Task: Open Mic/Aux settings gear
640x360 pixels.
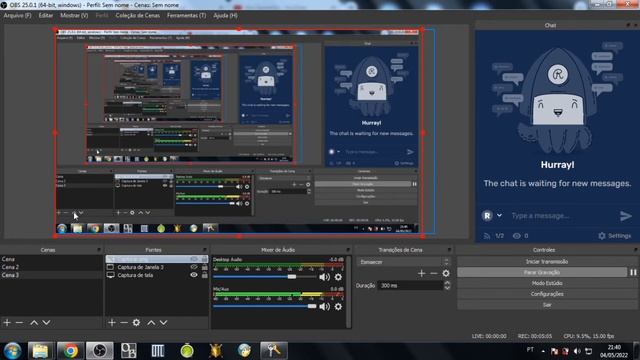Action: point(338,307)
